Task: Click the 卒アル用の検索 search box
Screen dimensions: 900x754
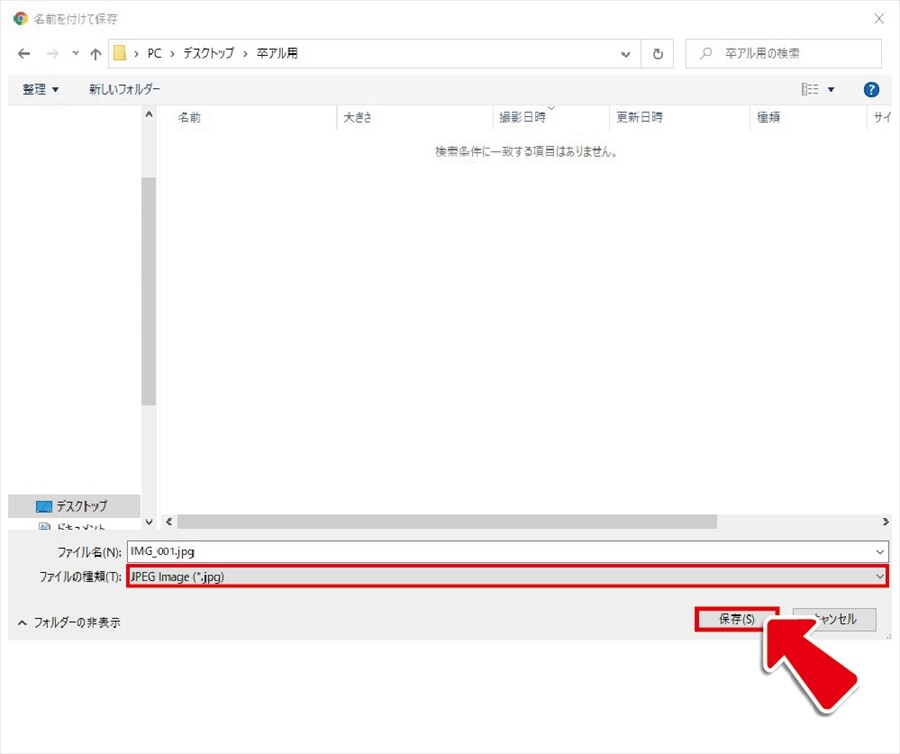Action: [x=783, y=53]
